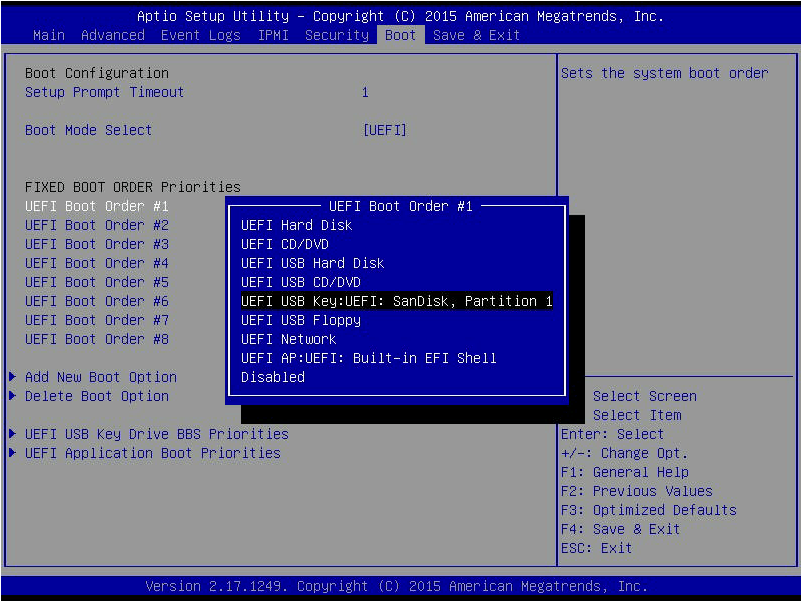Viewport: 802px width, 601px height.
Task: Select UEFI CD/DVD boot option
Action: (284, 244)
